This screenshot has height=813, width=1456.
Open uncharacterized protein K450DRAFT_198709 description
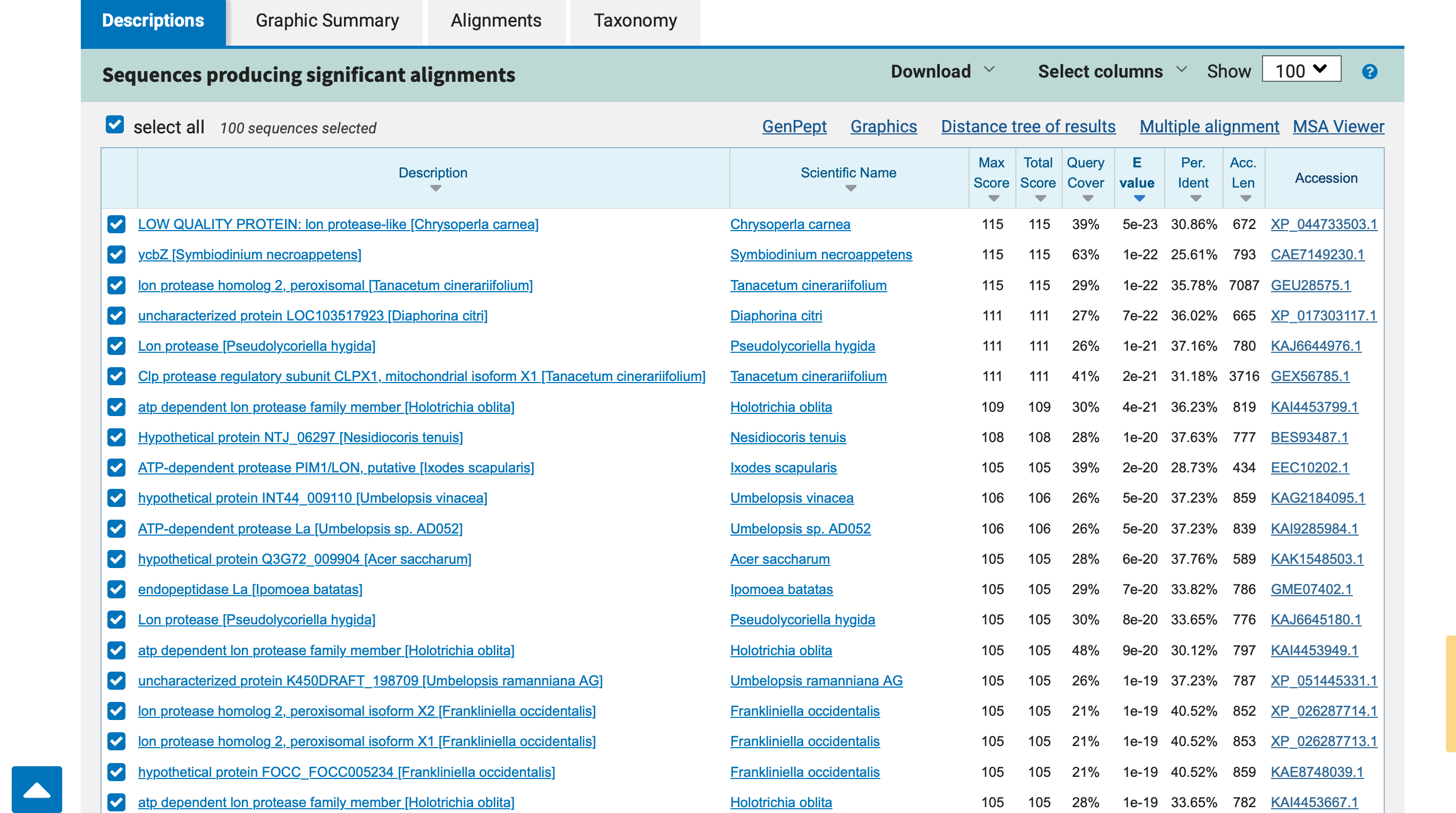point(370,681)
